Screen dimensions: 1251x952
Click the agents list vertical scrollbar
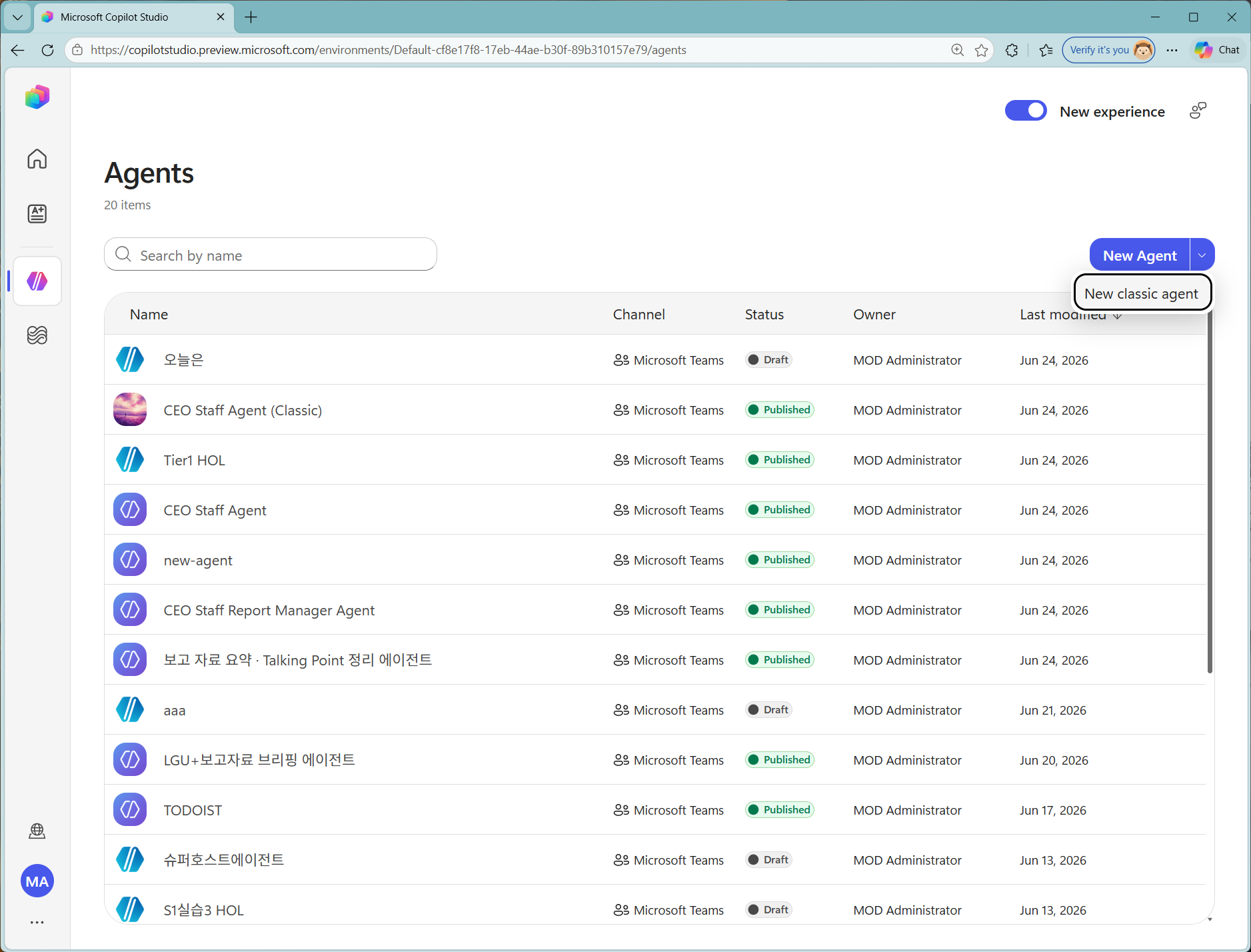pyautogui.click(x=1209, y=493)
